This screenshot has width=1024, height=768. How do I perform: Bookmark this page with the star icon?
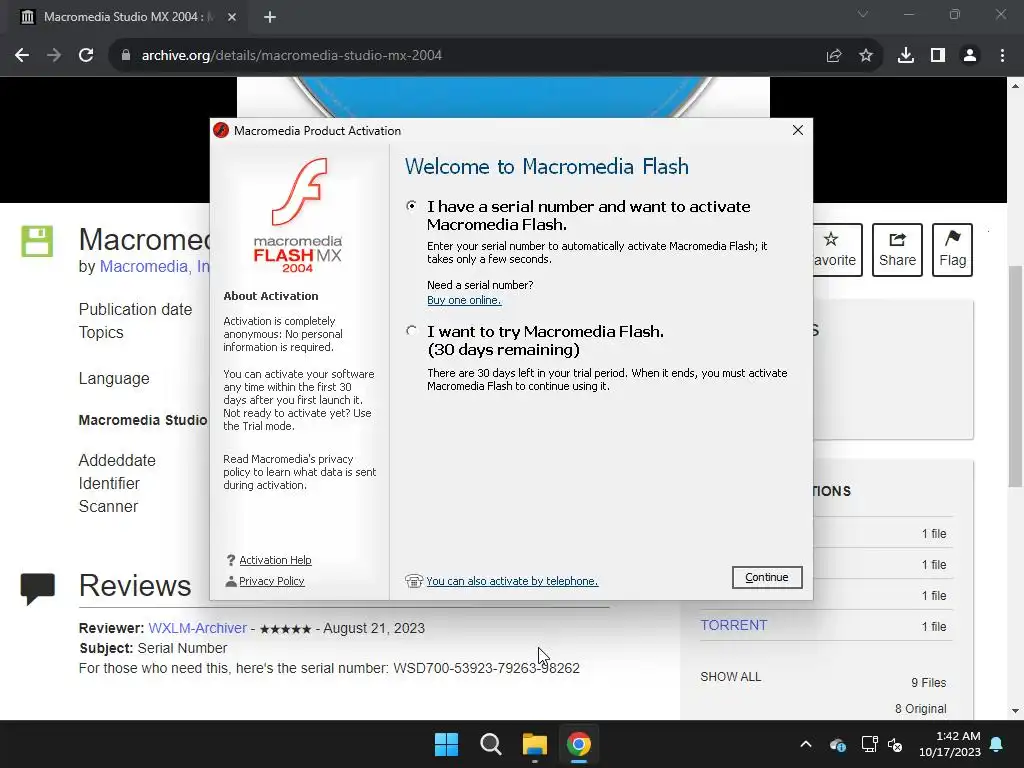tap(866, 56)
